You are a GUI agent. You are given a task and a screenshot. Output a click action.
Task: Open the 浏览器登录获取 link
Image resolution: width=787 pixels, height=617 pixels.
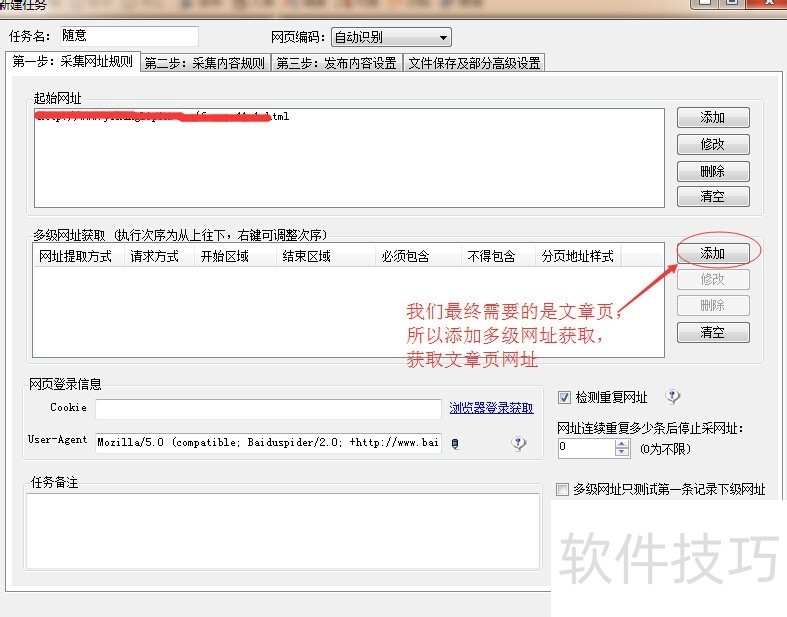coord(491,408)
